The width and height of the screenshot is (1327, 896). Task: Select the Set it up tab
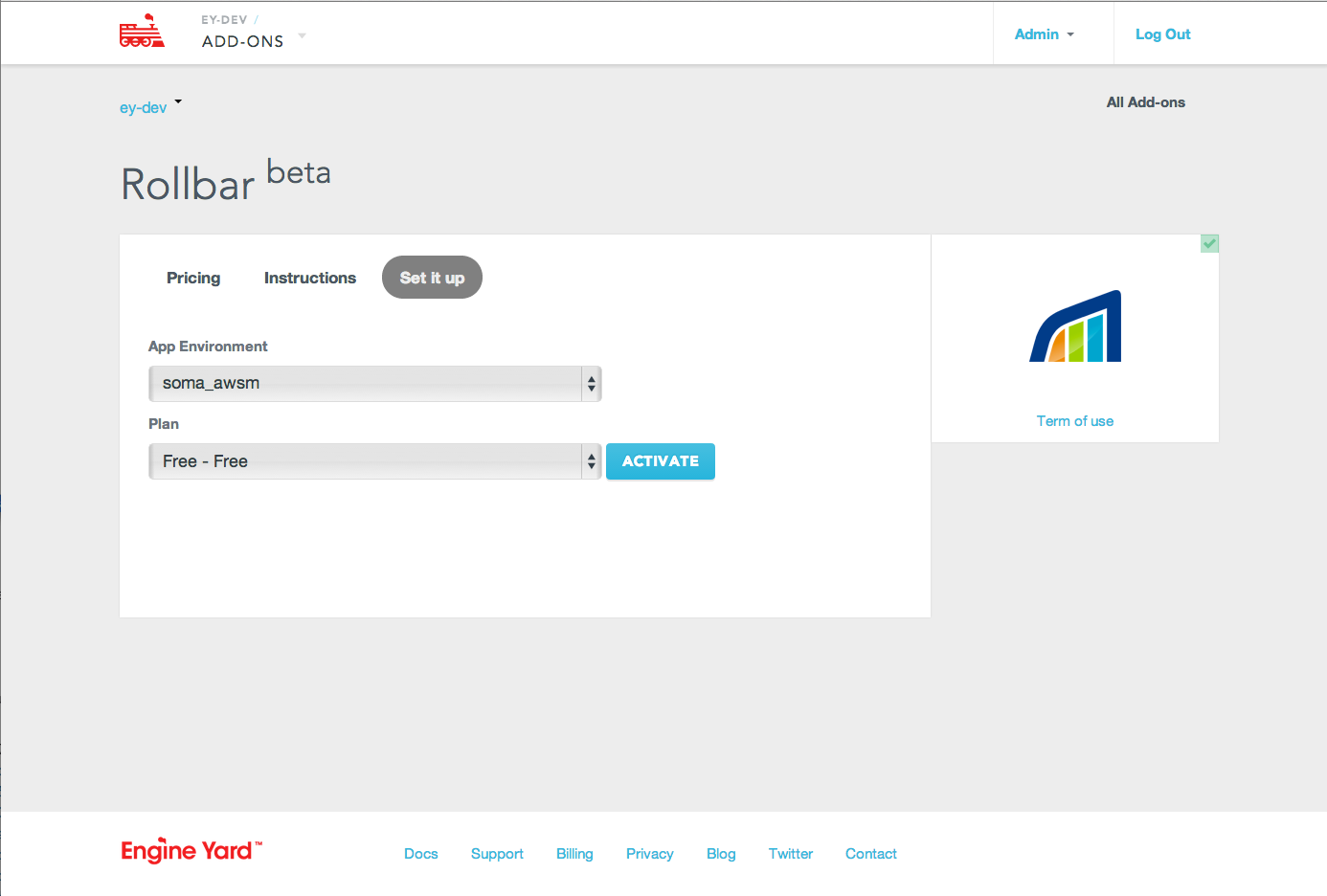tap(432, 278)
